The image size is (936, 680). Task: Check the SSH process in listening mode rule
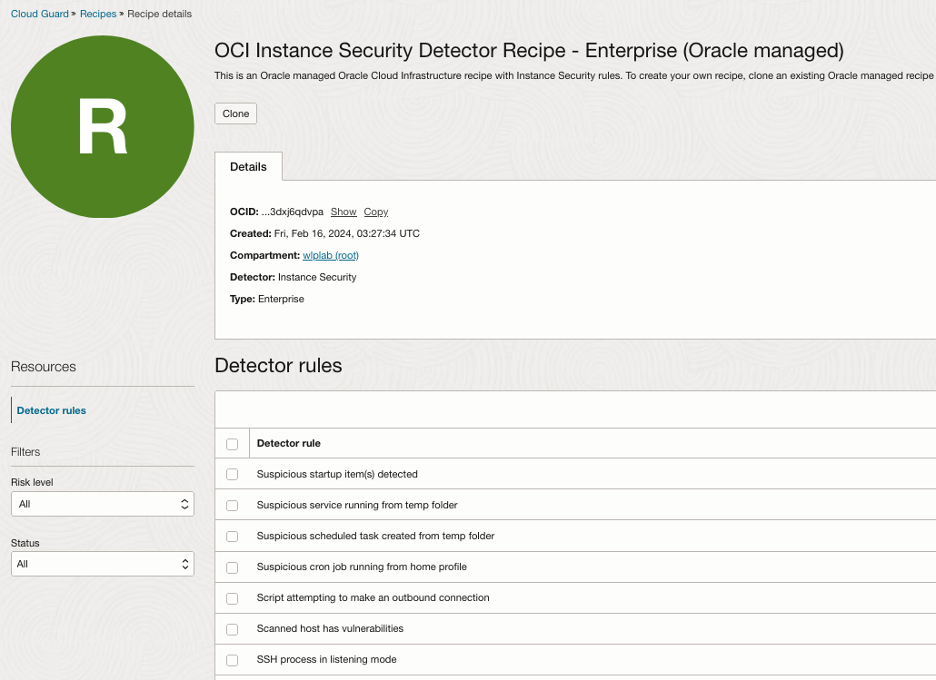(x=231, y=659)
